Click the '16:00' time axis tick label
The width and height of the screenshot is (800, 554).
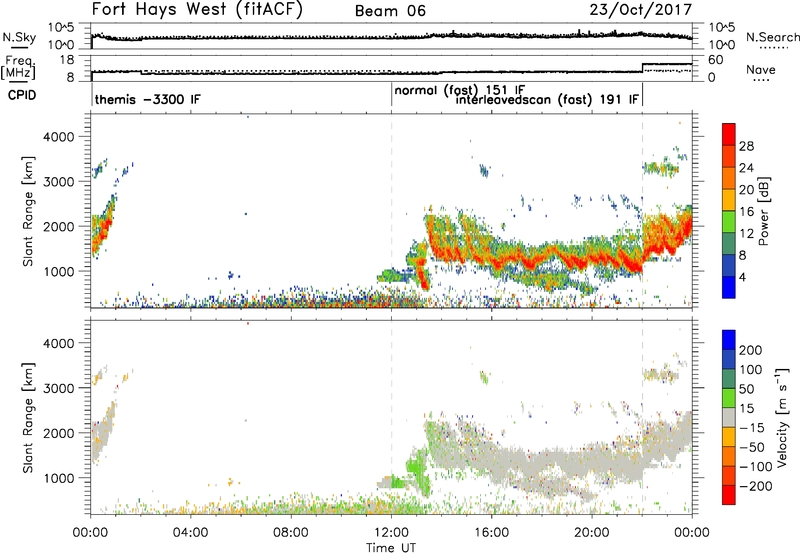tap(491, 533)
